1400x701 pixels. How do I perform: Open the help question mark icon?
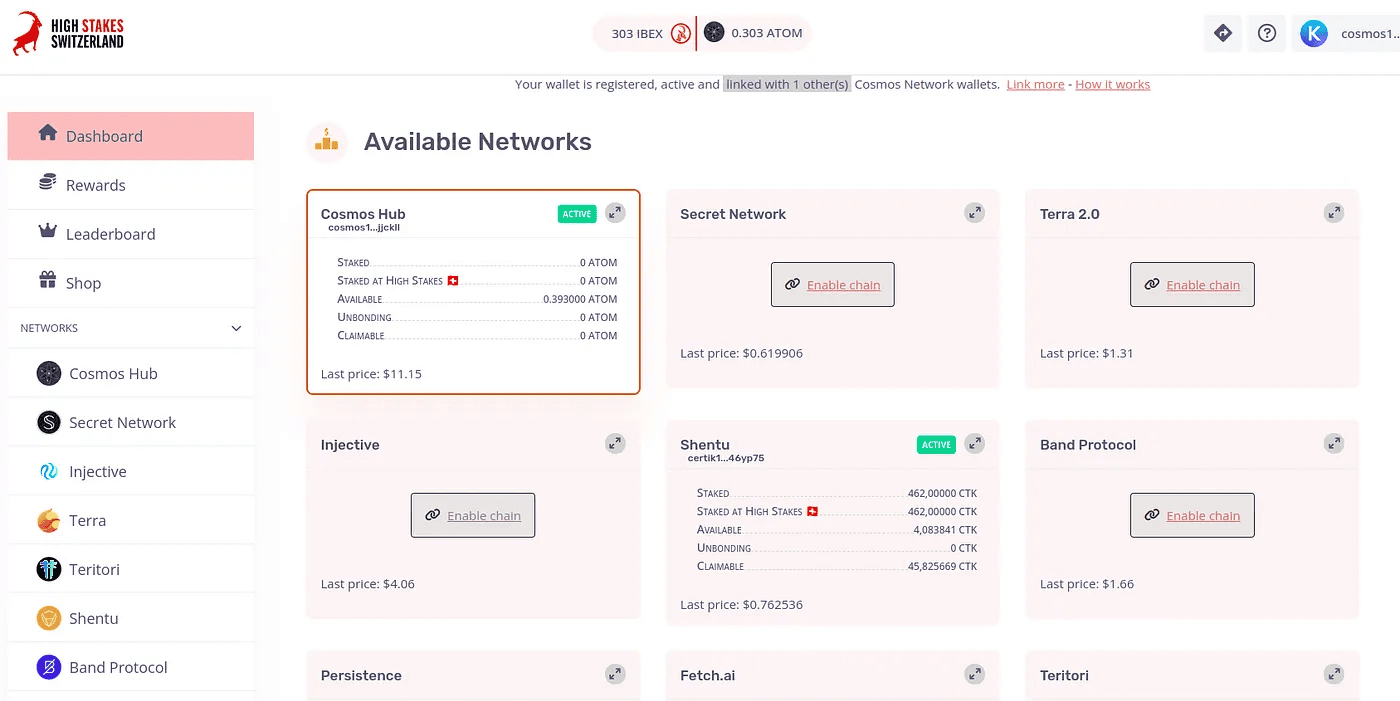click(x=1267, y=33)
